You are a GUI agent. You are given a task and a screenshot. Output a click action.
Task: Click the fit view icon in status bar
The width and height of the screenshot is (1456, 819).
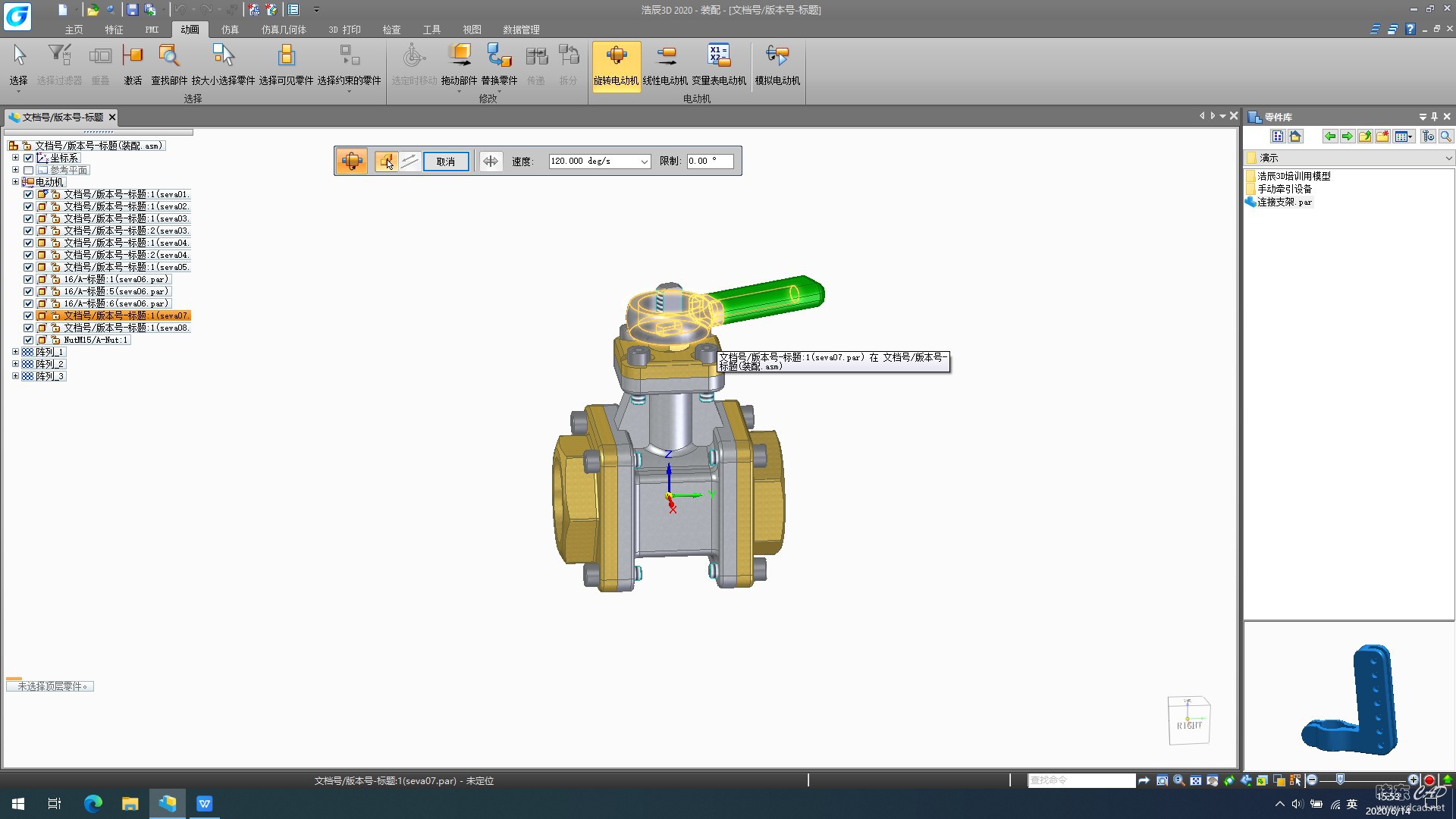coord(1195,780)
